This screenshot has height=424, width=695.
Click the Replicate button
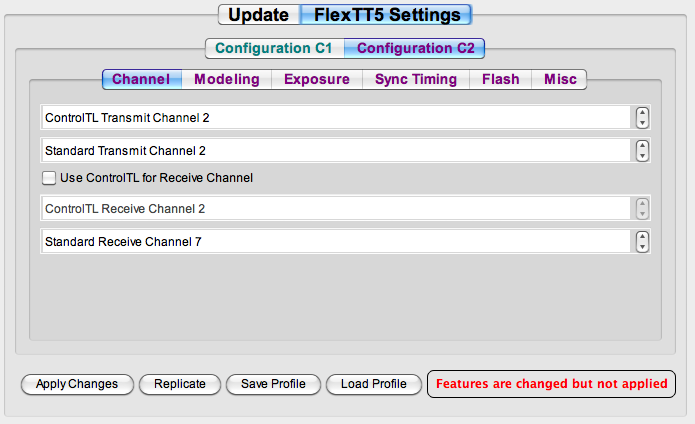coord(180,384)
